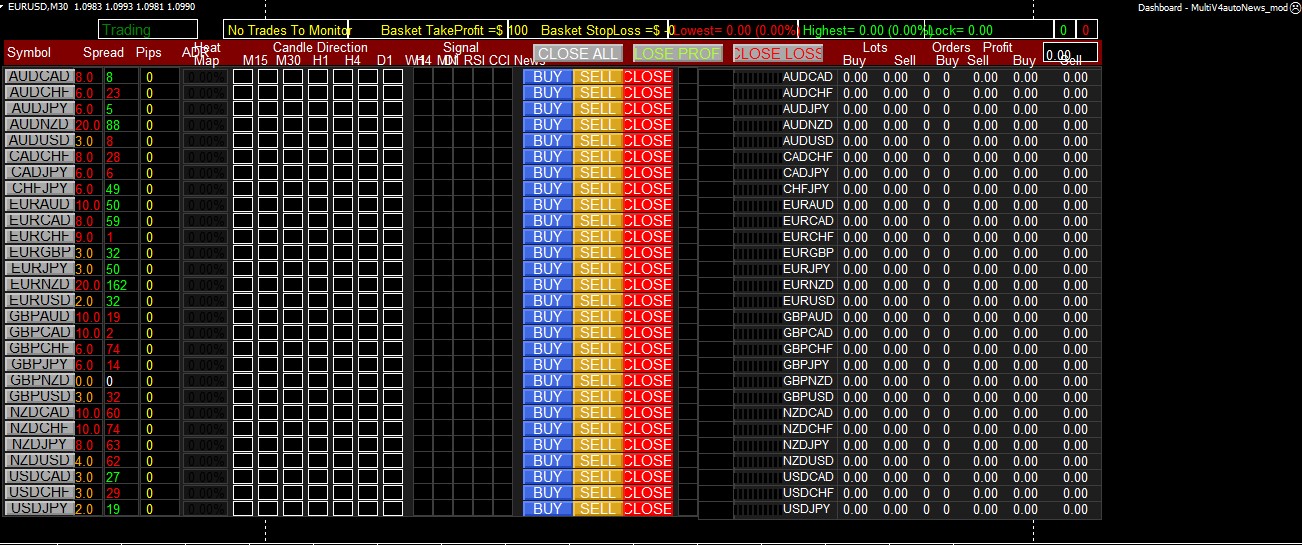Click CLOSE for CADJPY
Screen dimensions: 1302x545
pyautogui.click(x=648, y=172)
